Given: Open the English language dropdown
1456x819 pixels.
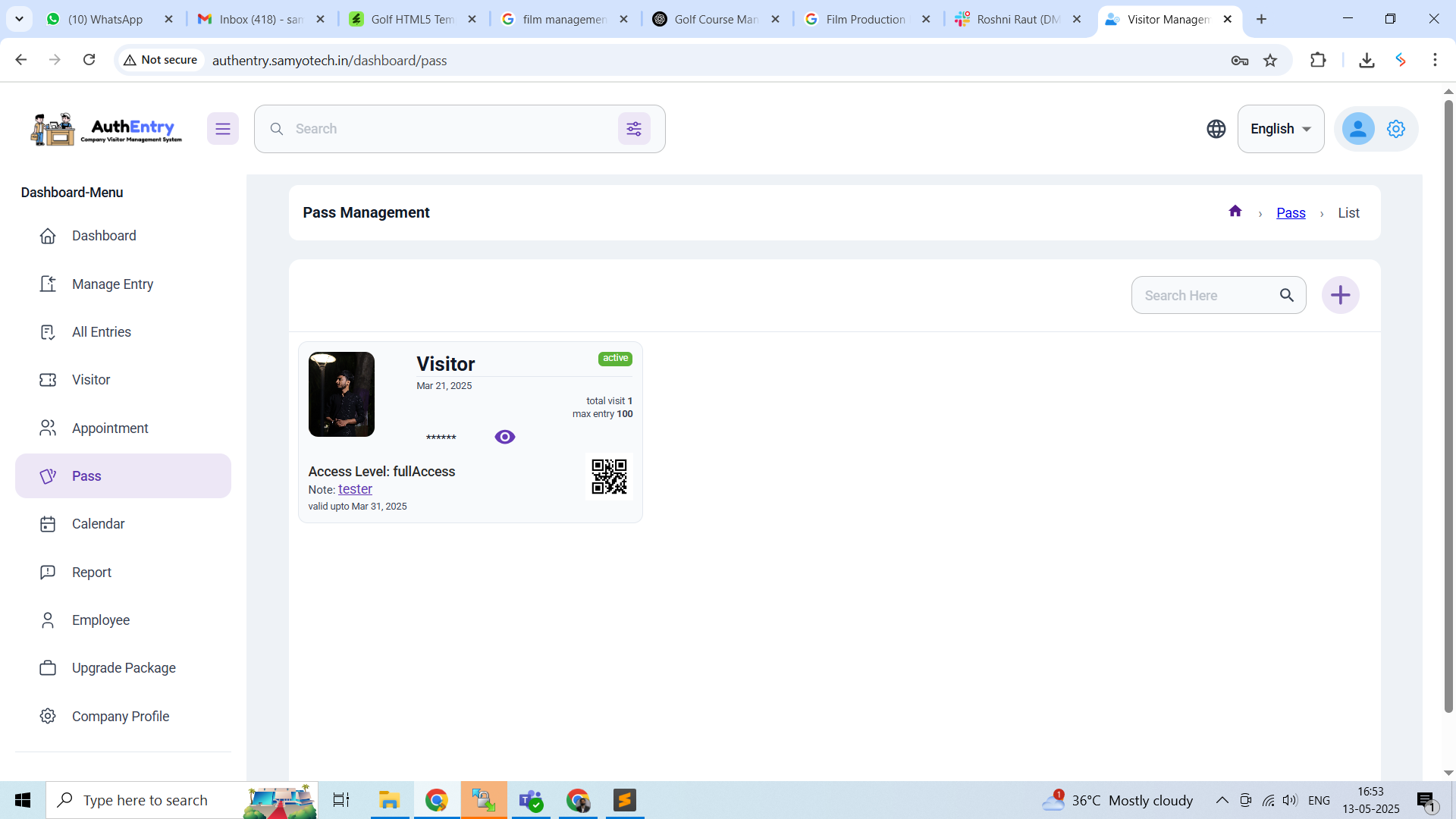Looking at the screenshot, I should click(1280, 129).
